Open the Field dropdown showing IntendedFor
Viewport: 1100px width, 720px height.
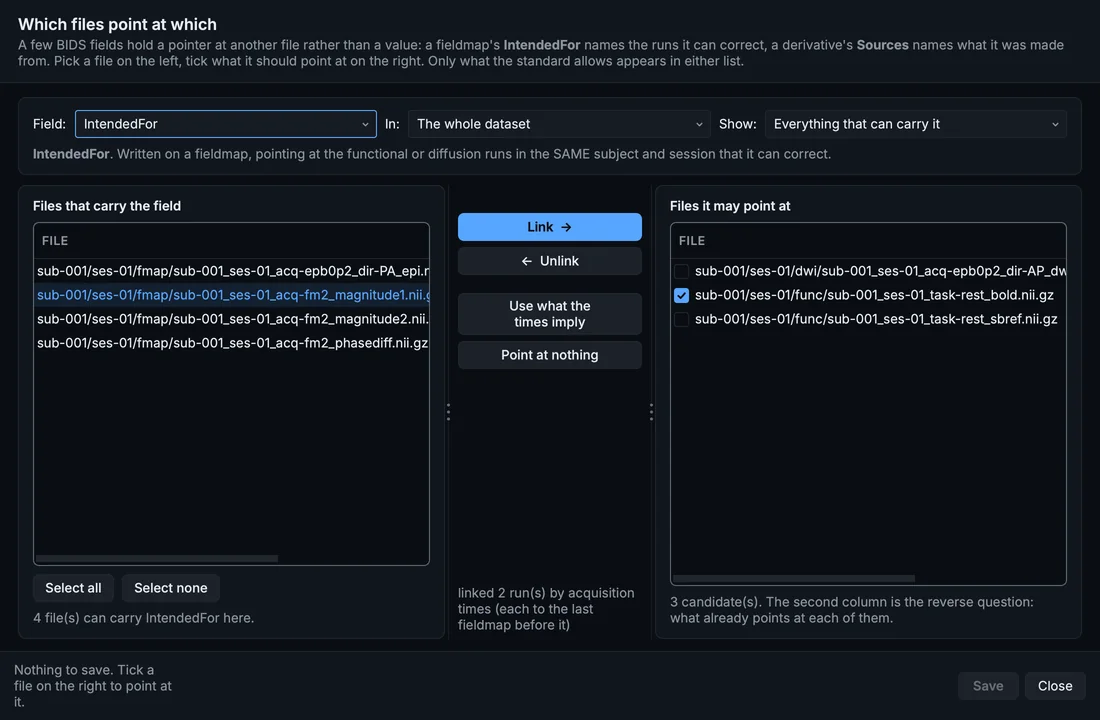click(225, 124)
